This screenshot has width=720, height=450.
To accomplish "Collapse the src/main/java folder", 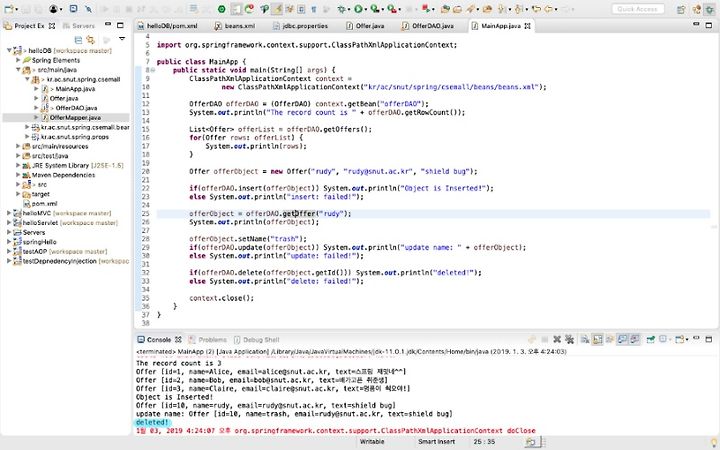I will coord(18,70).
